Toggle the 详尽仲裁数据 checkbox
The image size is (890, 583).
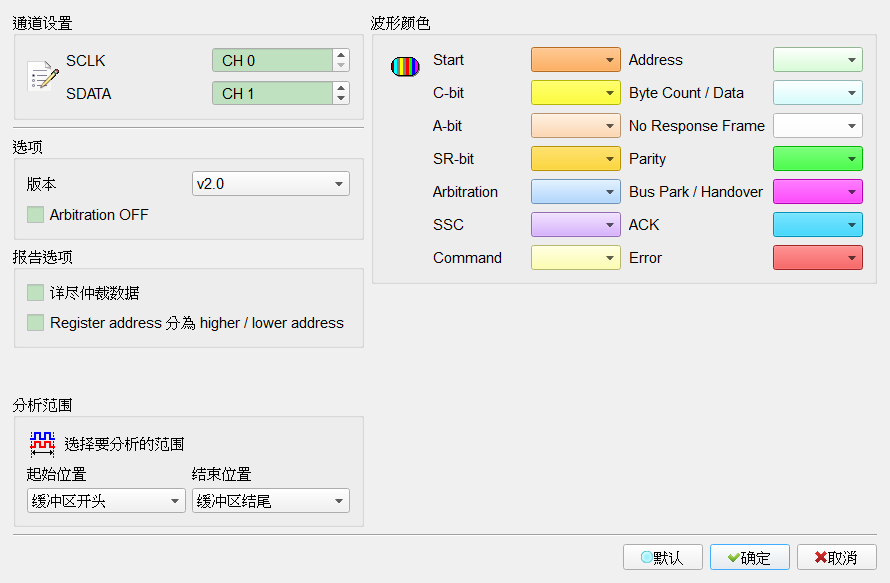click(35, 293)
